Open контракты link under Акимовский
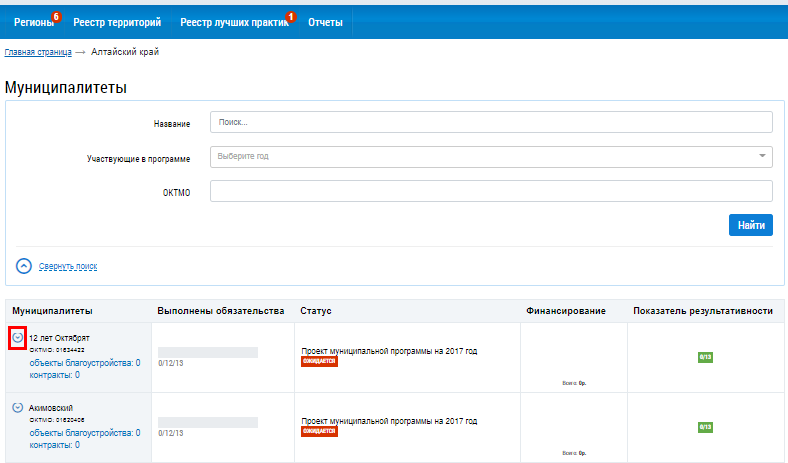788x463 pixels. pyautogui.click(x=54, y=444)
